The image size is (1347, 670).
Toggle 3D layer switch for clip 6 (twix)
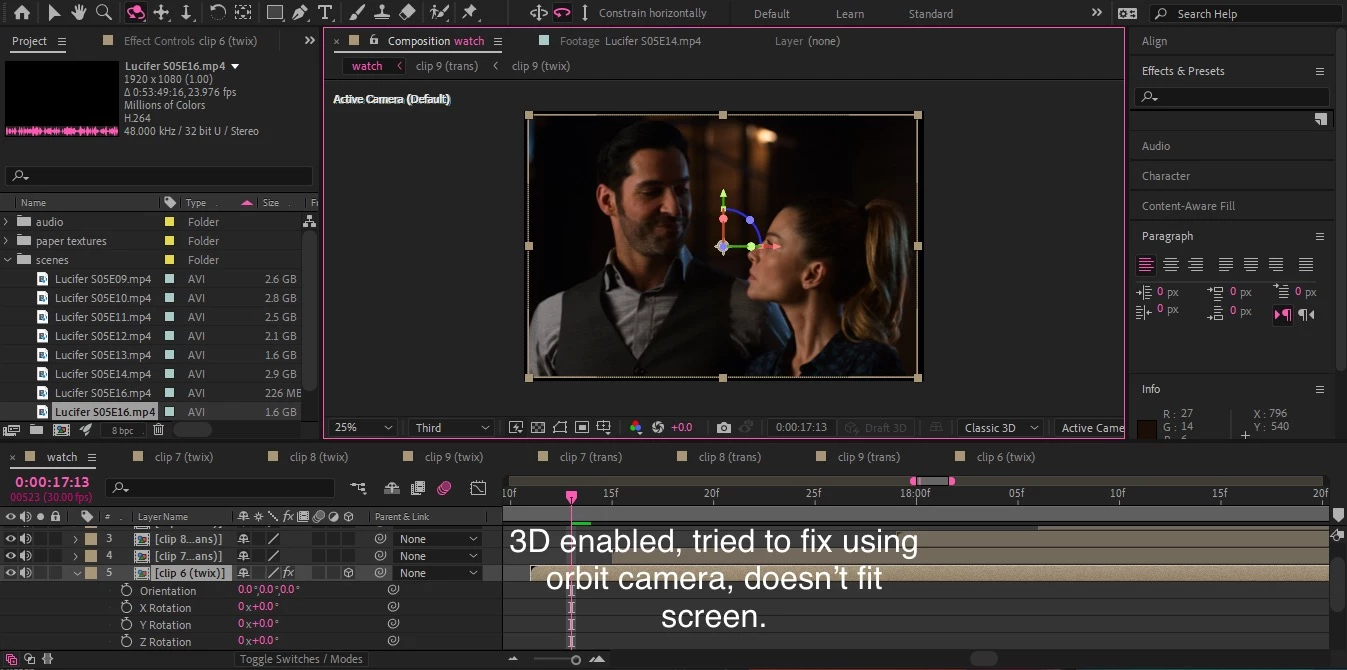pyautogui.click(x=348, y=573)
